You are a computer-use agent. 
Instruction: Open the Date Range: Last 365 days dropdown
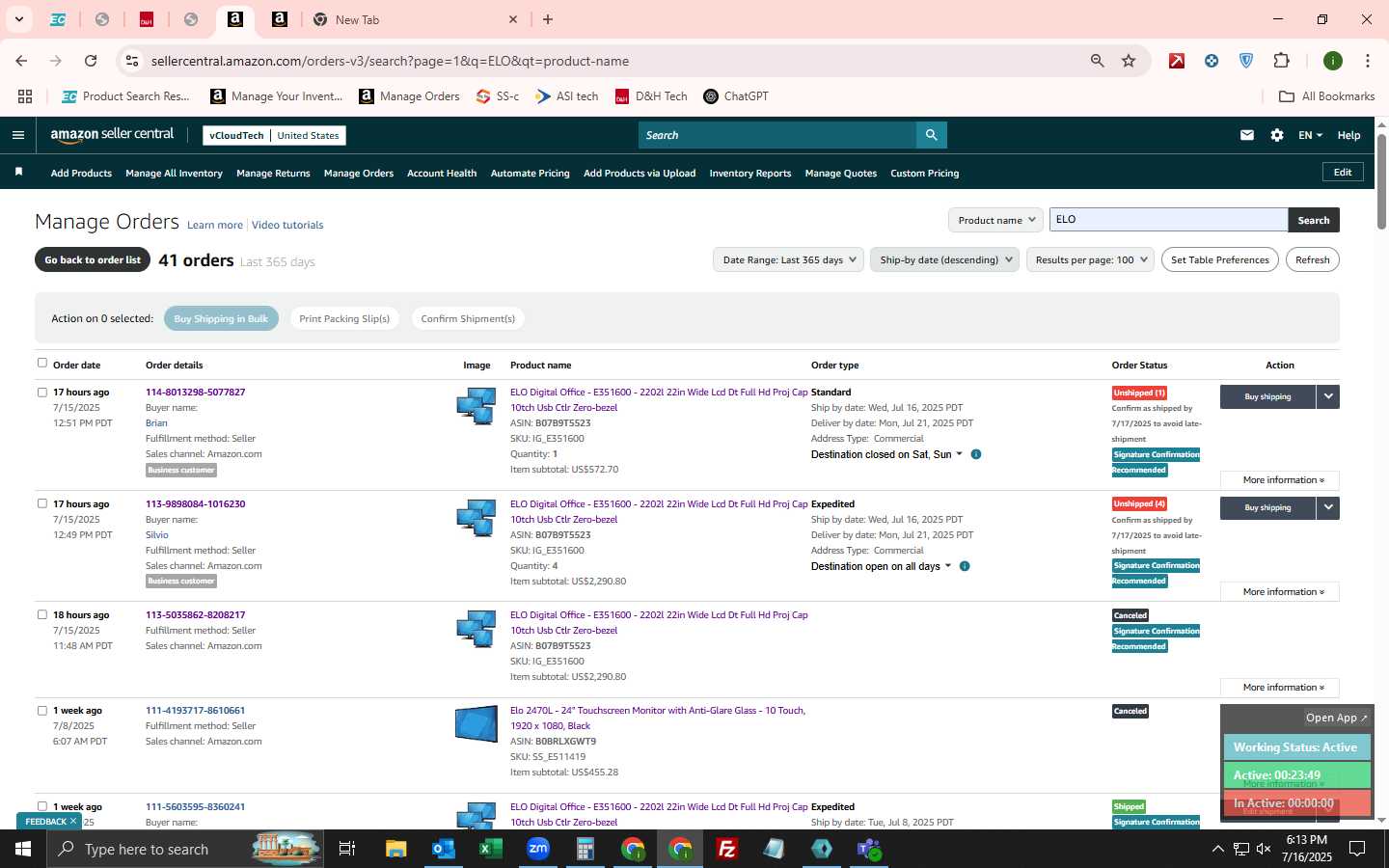pos(789,259)
